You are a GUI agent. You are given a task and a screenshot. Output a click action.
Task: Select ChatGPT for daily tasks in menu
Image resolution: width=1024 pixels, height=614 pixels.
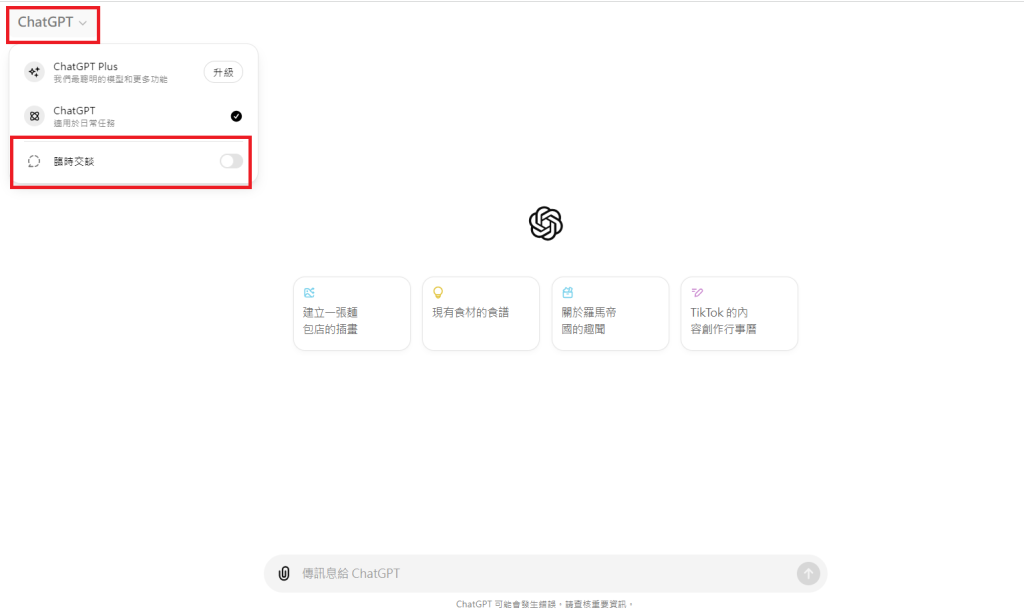click(110, 115)
